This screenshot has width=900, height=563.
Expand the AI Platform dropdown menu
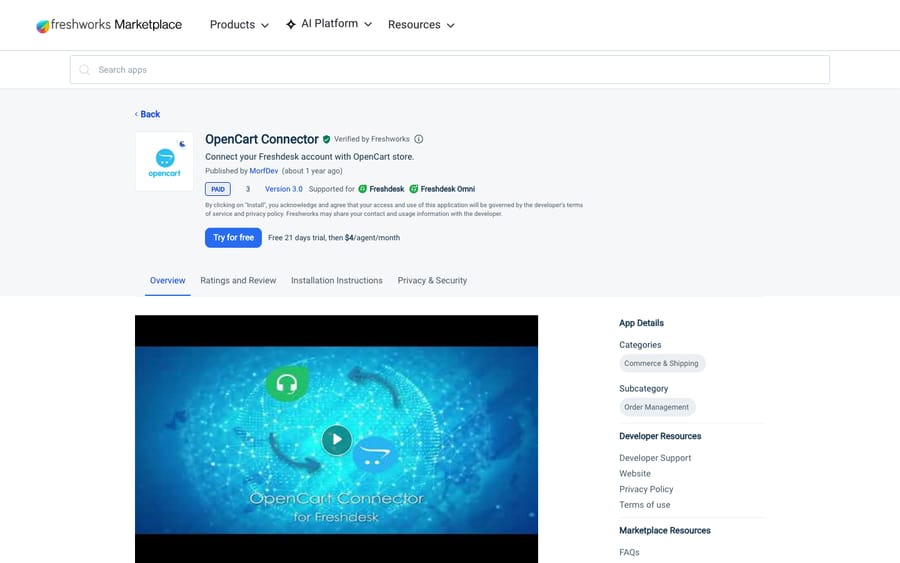click(x=329, y=24)
